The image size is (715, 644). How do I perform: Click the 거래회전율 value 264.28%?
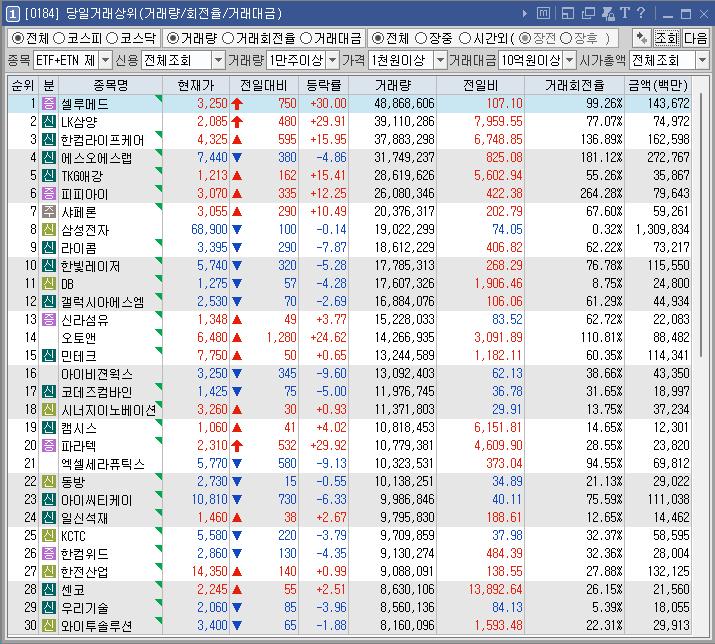click(x=601, y=193)
